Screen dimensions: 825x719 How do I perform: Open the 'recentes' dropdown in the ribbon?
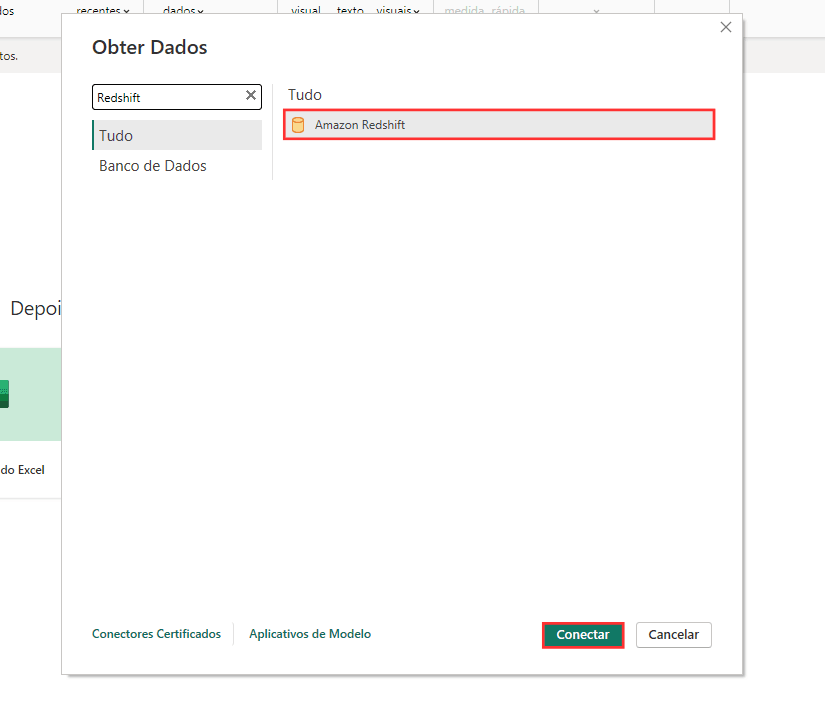click(104, 10)
